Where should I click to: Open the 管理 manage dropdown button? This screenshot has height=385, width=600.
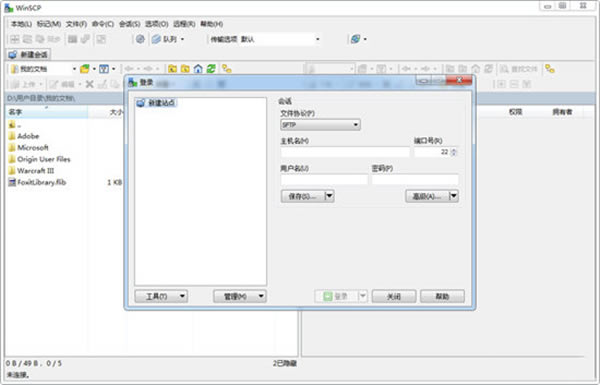[240, 296]
